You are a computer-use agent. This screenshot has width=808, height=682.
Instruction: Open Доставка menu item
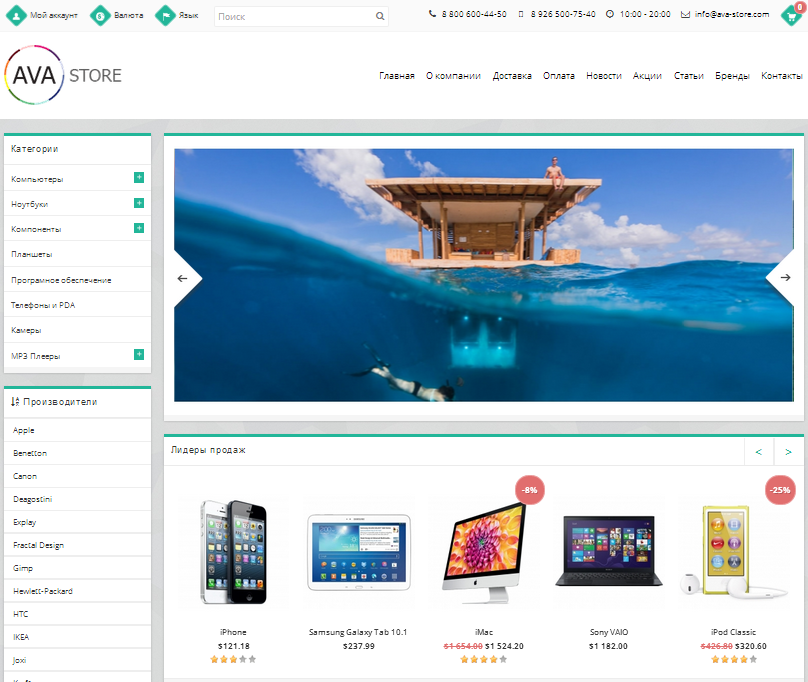coord(512,76)
